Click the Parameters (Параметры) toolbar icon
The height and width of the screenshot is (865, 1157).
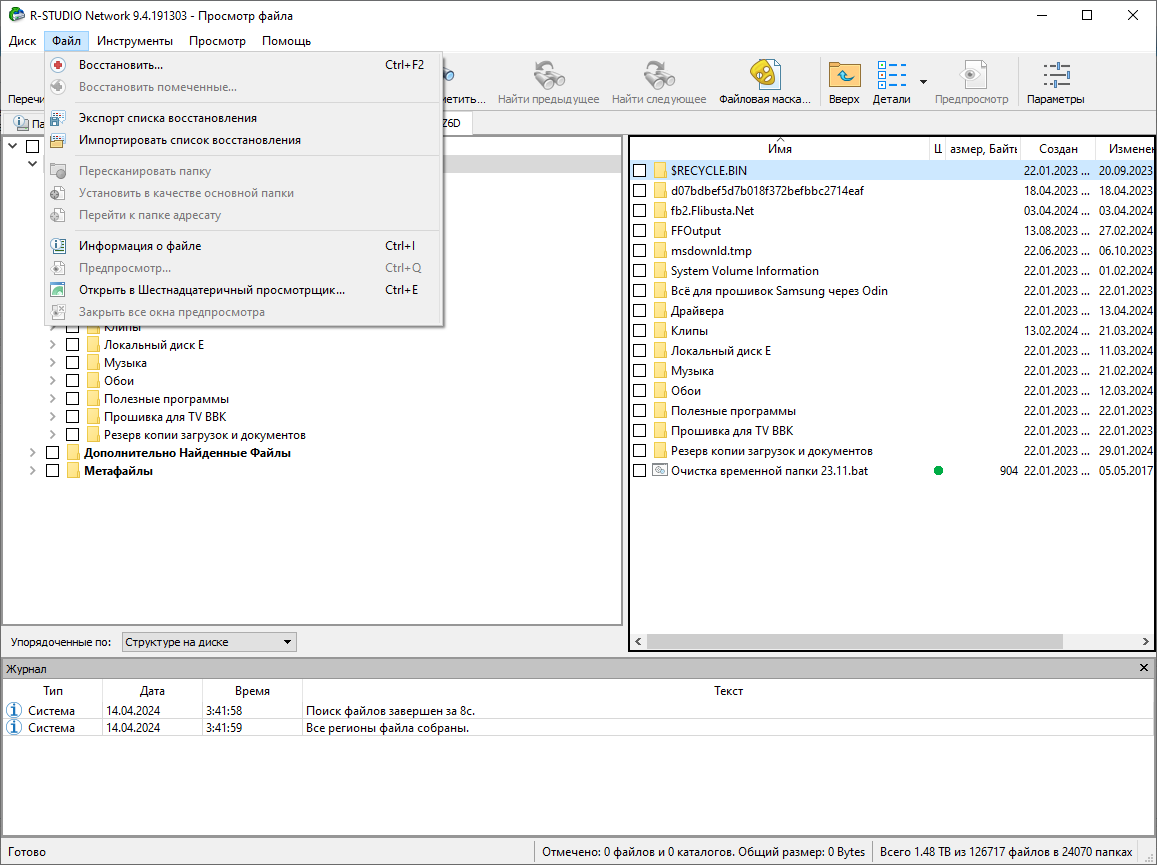(x=1055, y=75)
